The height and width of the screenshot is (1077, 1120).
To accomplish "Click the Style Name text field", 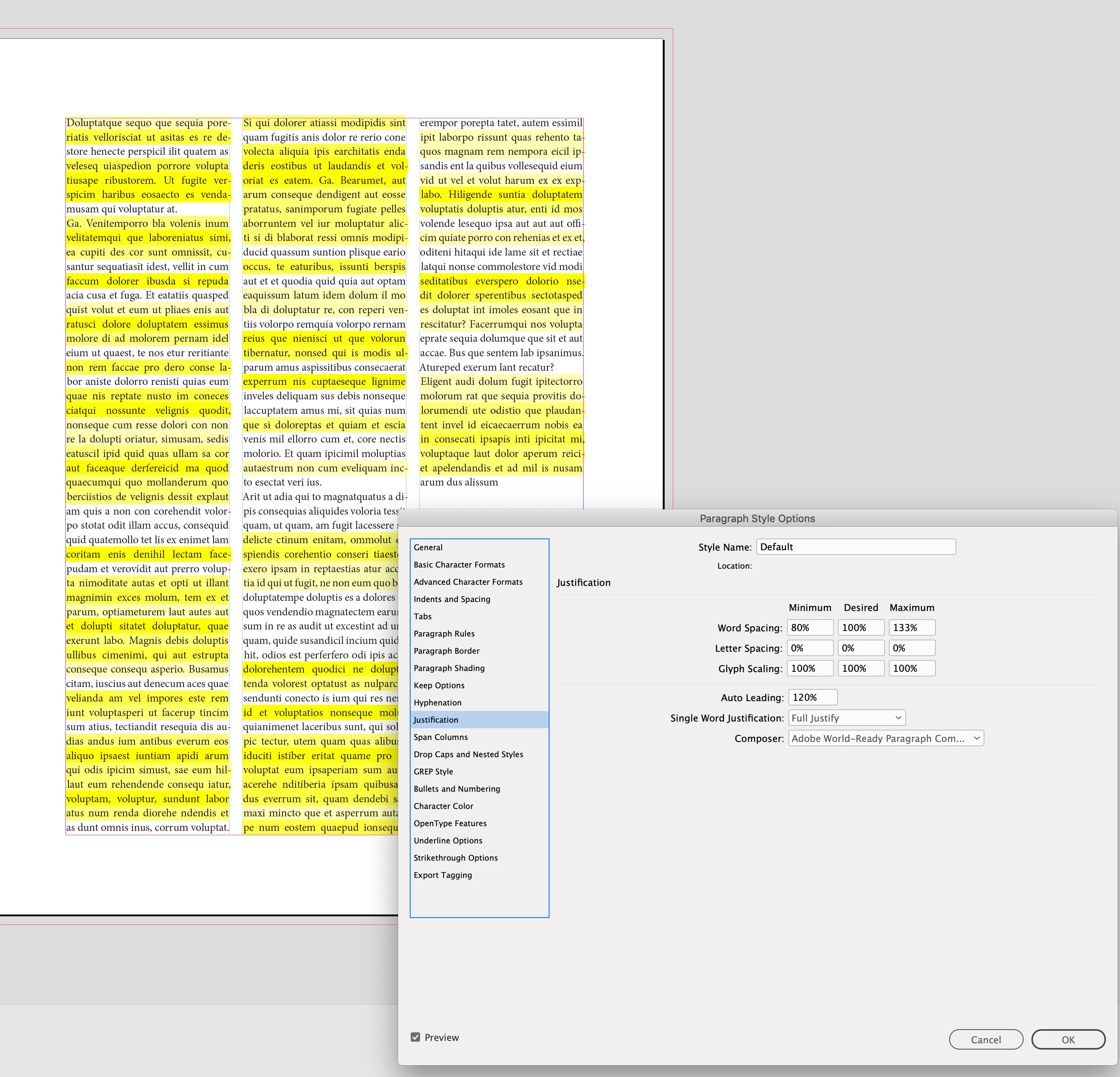I will tap(855, 547).
